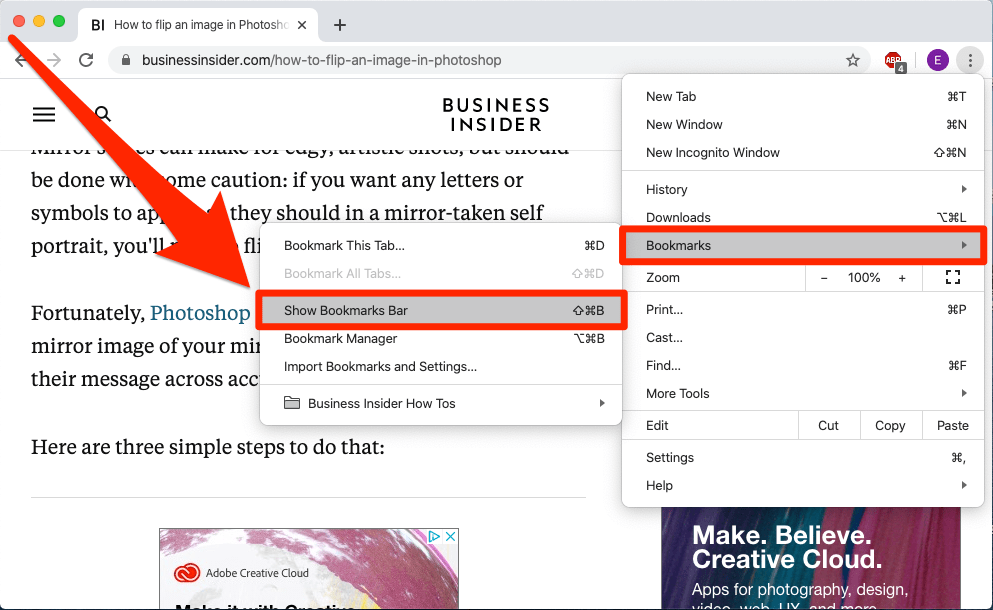Decrease zoom with the minus button

pyautogui.click(x=824, y=277)
